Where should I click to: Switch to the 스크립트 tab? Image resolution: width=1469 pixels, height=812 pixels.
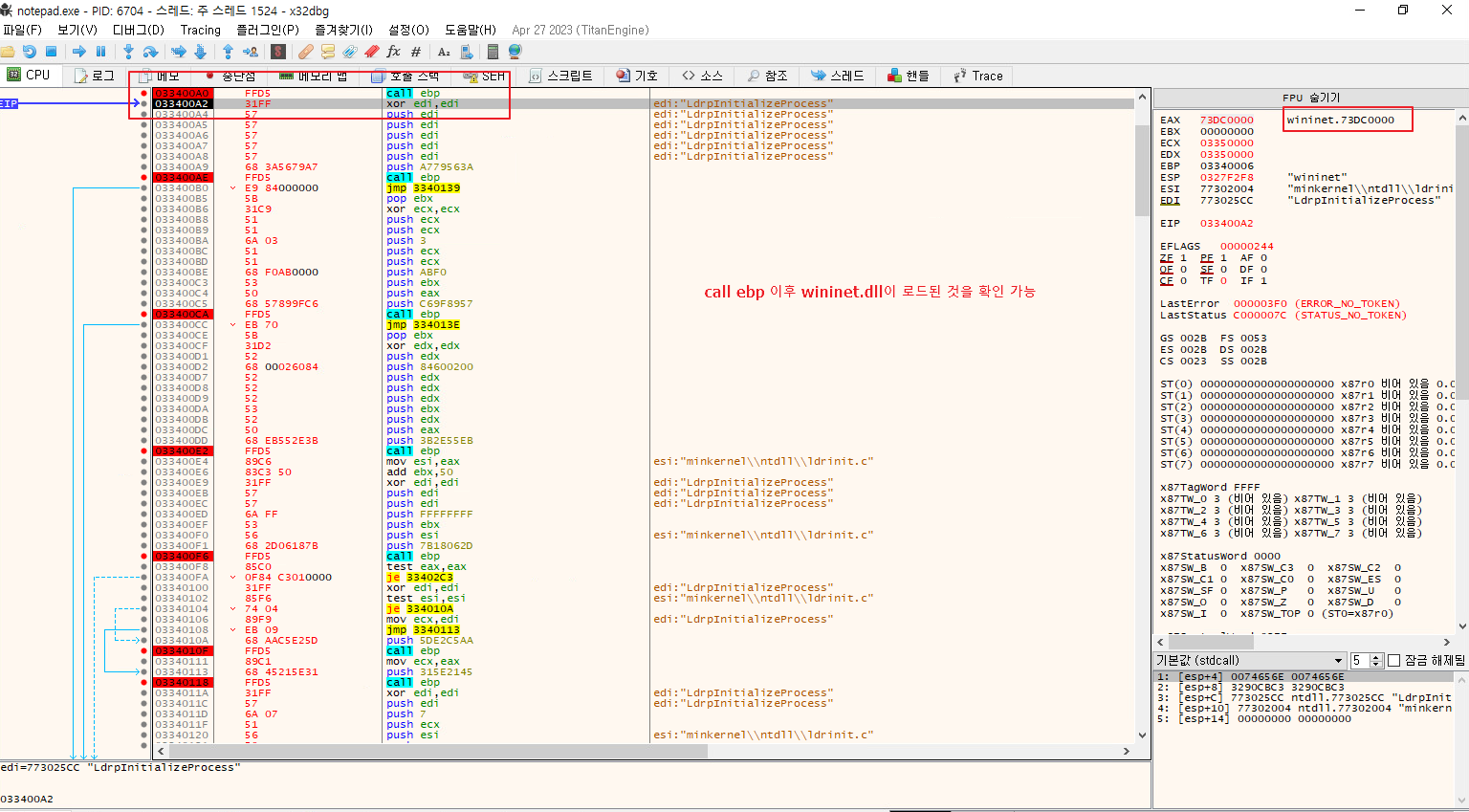tap(561, 76)
